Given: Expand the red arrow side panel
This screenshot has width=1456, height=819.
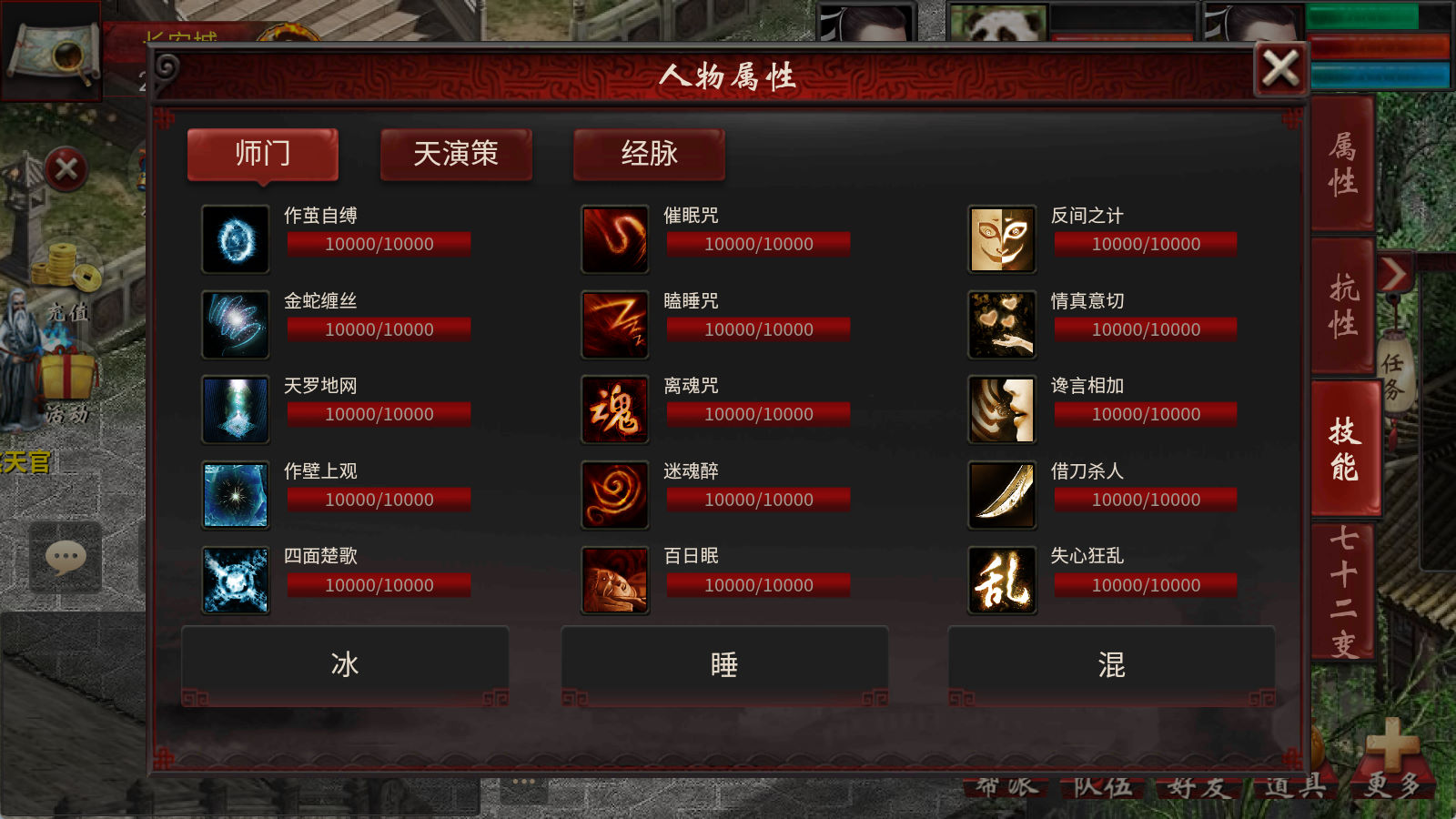Looking at the screenshot, I should (x=1394, y=273).
